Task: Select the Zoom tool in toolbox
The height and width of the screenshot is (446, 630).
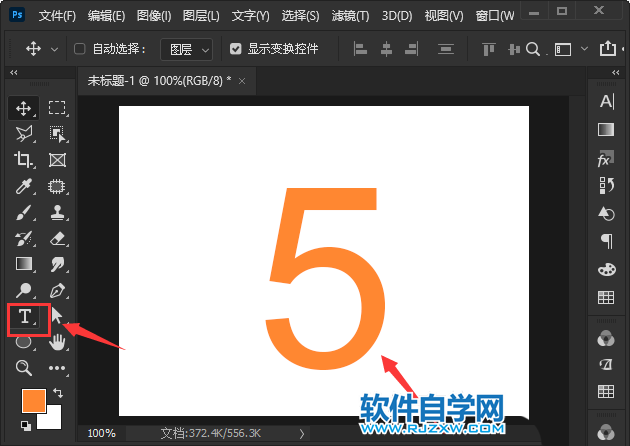Action: (x=24, y=368)
